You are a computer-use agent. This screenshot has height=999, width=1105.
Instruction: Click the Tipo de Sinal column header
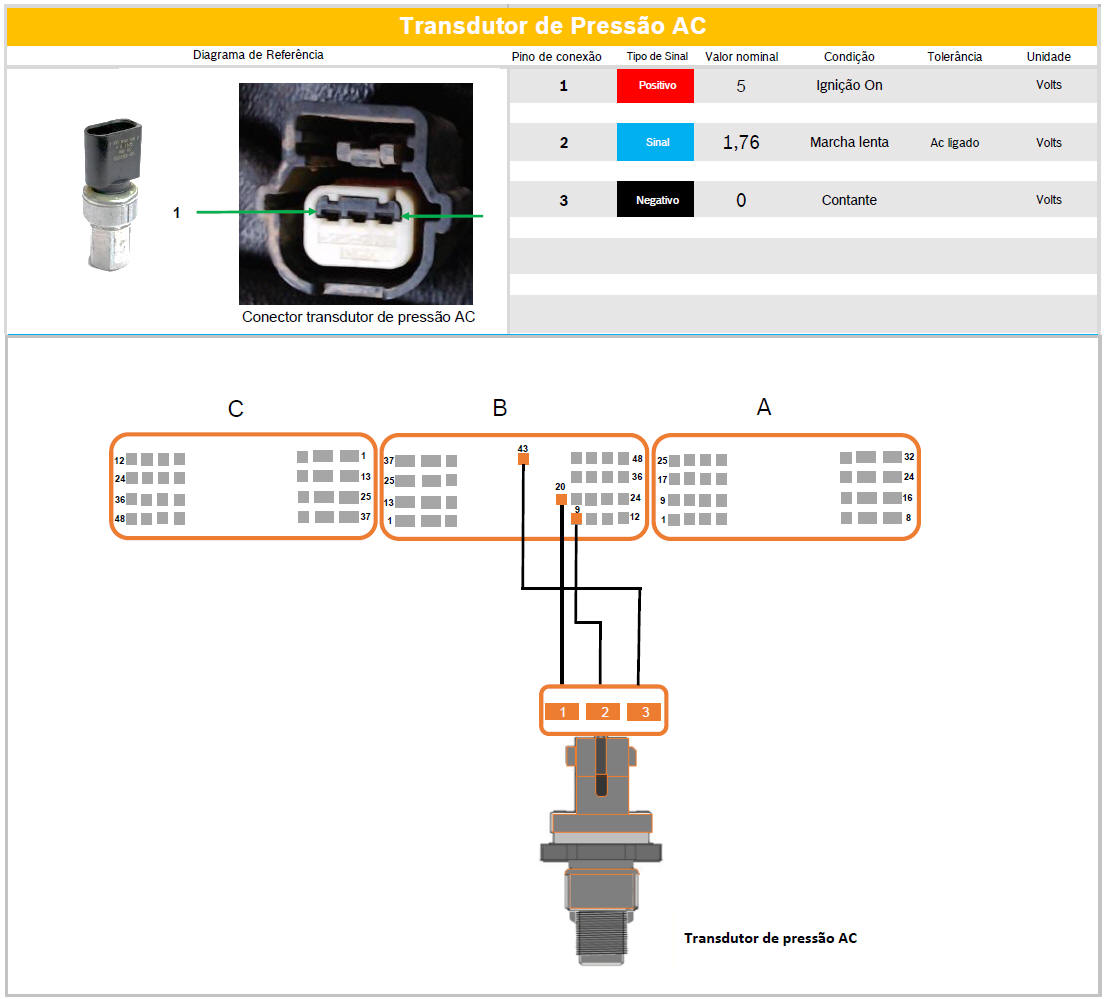click(x=656, y=57)
